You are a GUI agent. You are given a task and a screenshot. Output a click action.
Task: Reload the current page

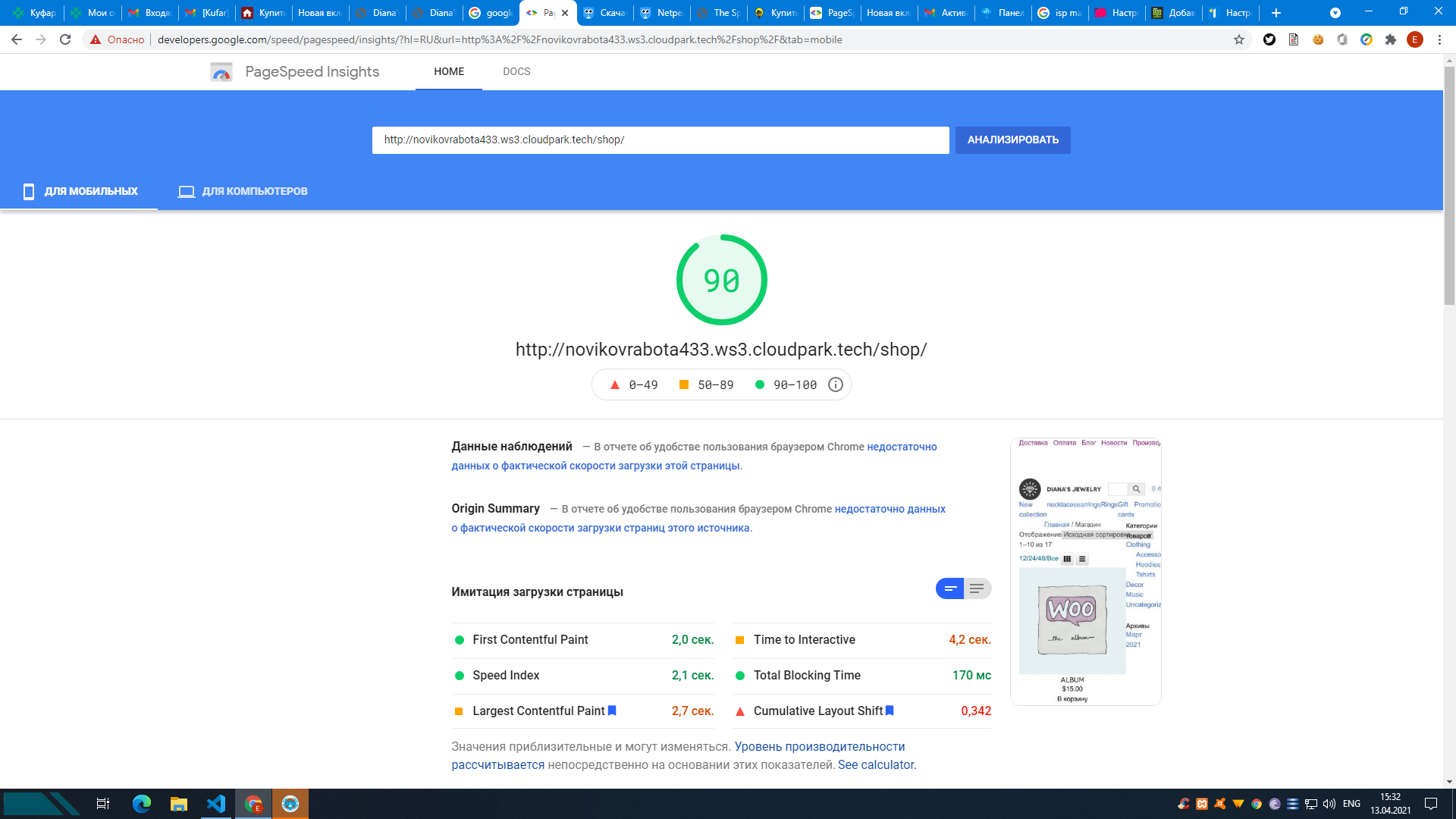coord(65,39)
